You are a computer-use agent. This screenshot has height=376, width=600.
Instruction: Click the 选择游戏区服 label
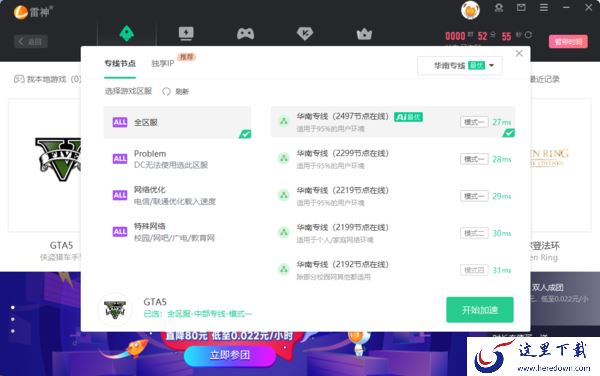click(x=128, y=91)
